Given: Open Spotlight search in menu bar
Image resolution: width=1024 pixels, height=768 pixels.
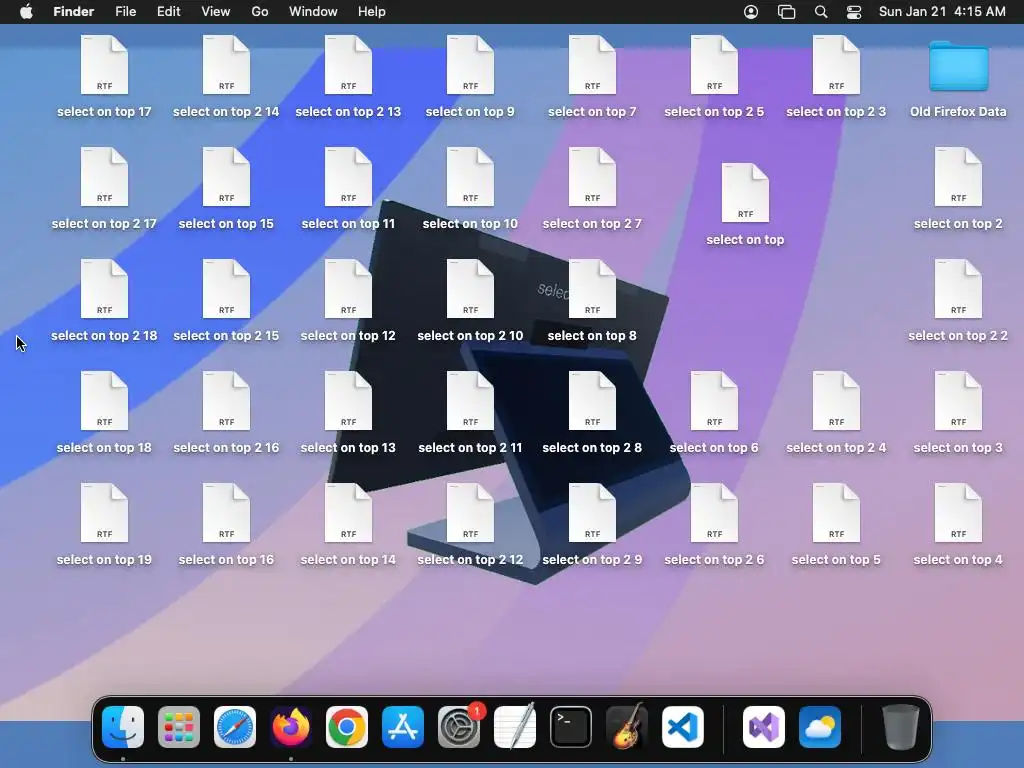Looking at the screenshot, I should [x=821, y=12].
